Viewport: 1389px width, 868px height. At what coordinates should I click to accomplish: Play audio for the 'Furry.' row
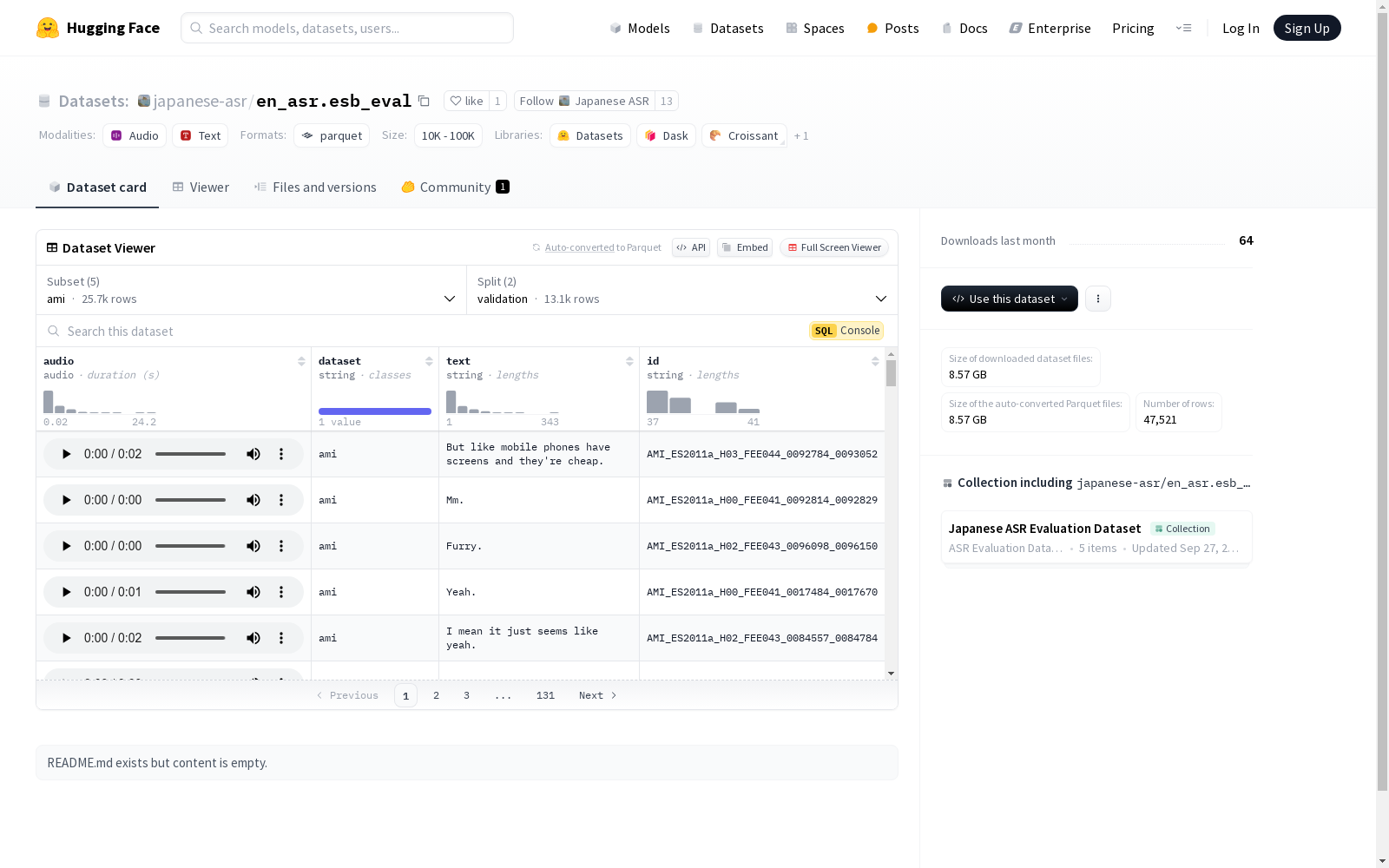(66, 546)
